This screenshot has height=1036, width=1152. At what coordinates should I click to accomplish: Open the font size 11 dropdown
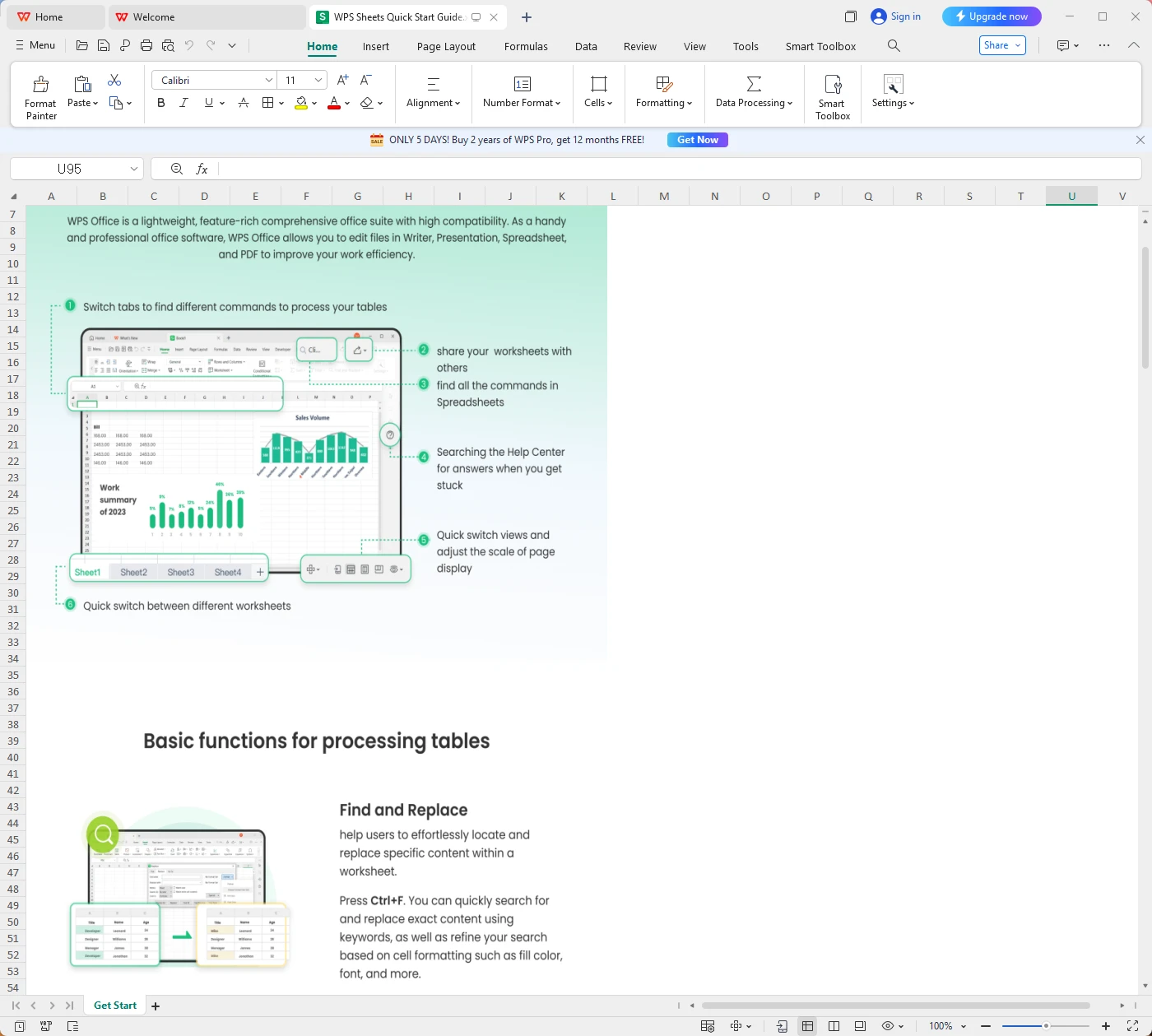pos(319,80)
